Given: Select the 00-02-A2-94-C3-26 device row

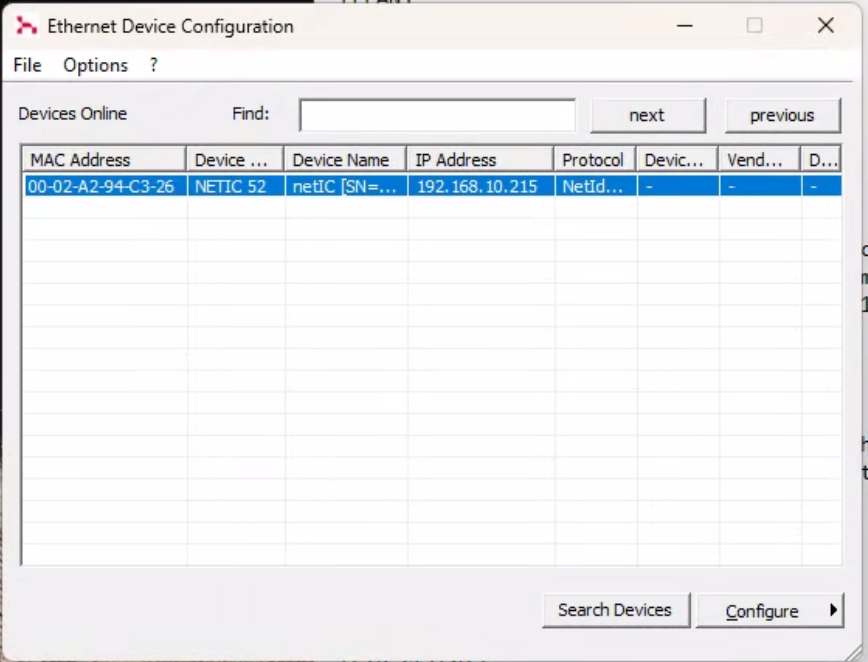Looking at the screenshot, I should pyautogui.click(x=432, y=187).
